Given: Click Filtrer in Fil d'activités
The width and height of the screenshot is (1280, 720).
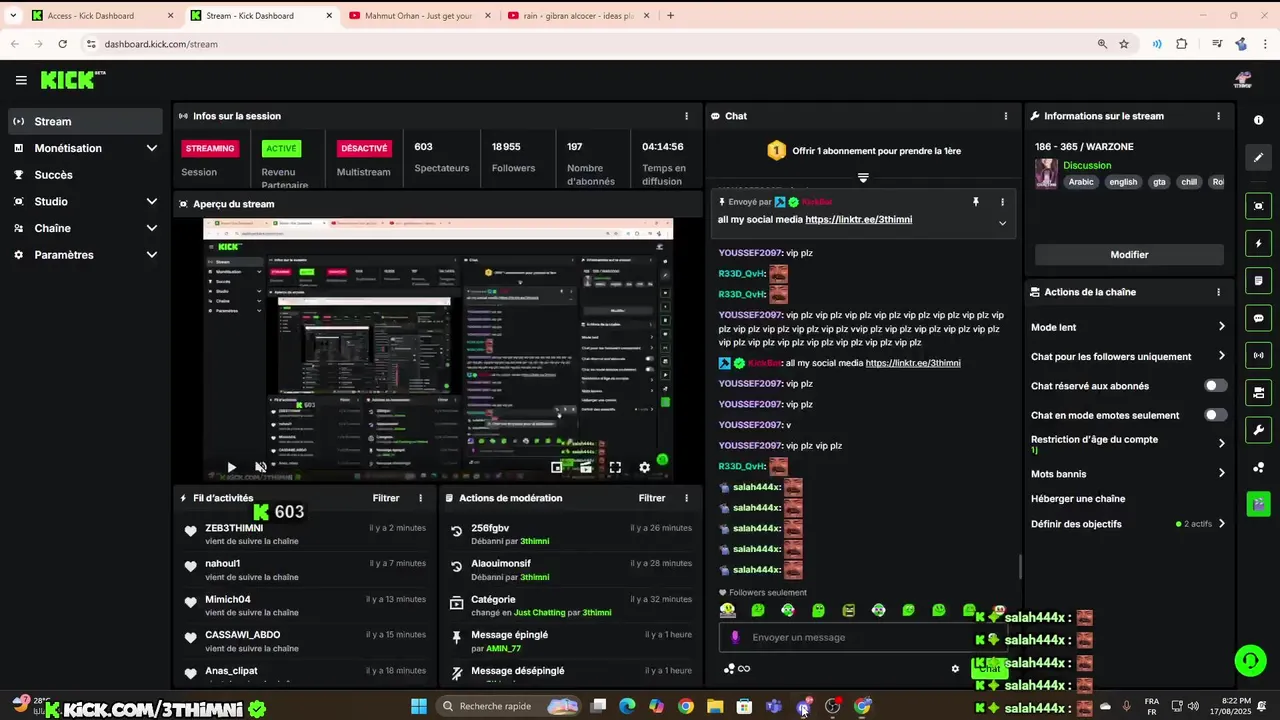Looking at the screenshot, I should point(386,498).
